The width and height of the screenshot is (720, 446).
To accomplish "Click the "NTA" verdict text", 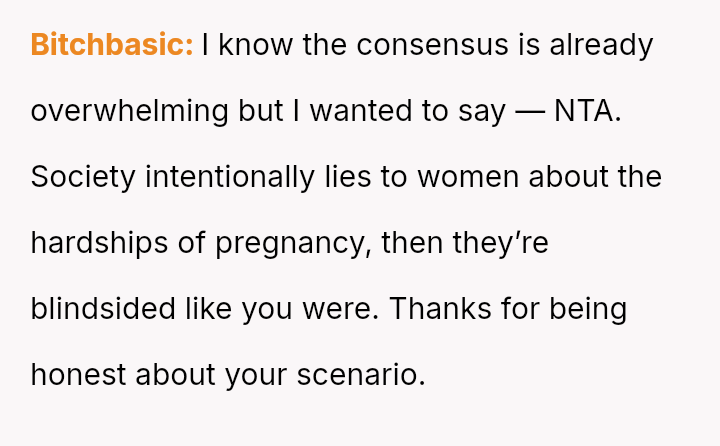I will pos(587,111).
